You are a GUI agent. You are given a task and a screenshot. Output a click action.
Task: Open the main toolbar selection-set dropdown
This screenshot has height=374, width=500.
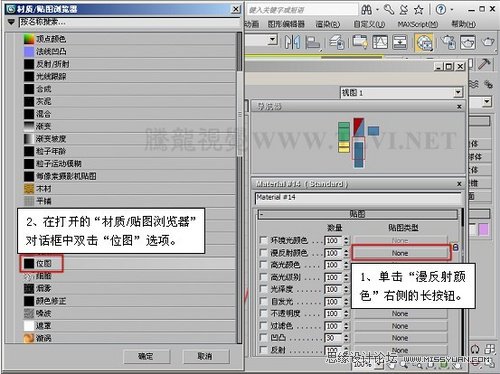pyautogui.click(x=273, y=40)
